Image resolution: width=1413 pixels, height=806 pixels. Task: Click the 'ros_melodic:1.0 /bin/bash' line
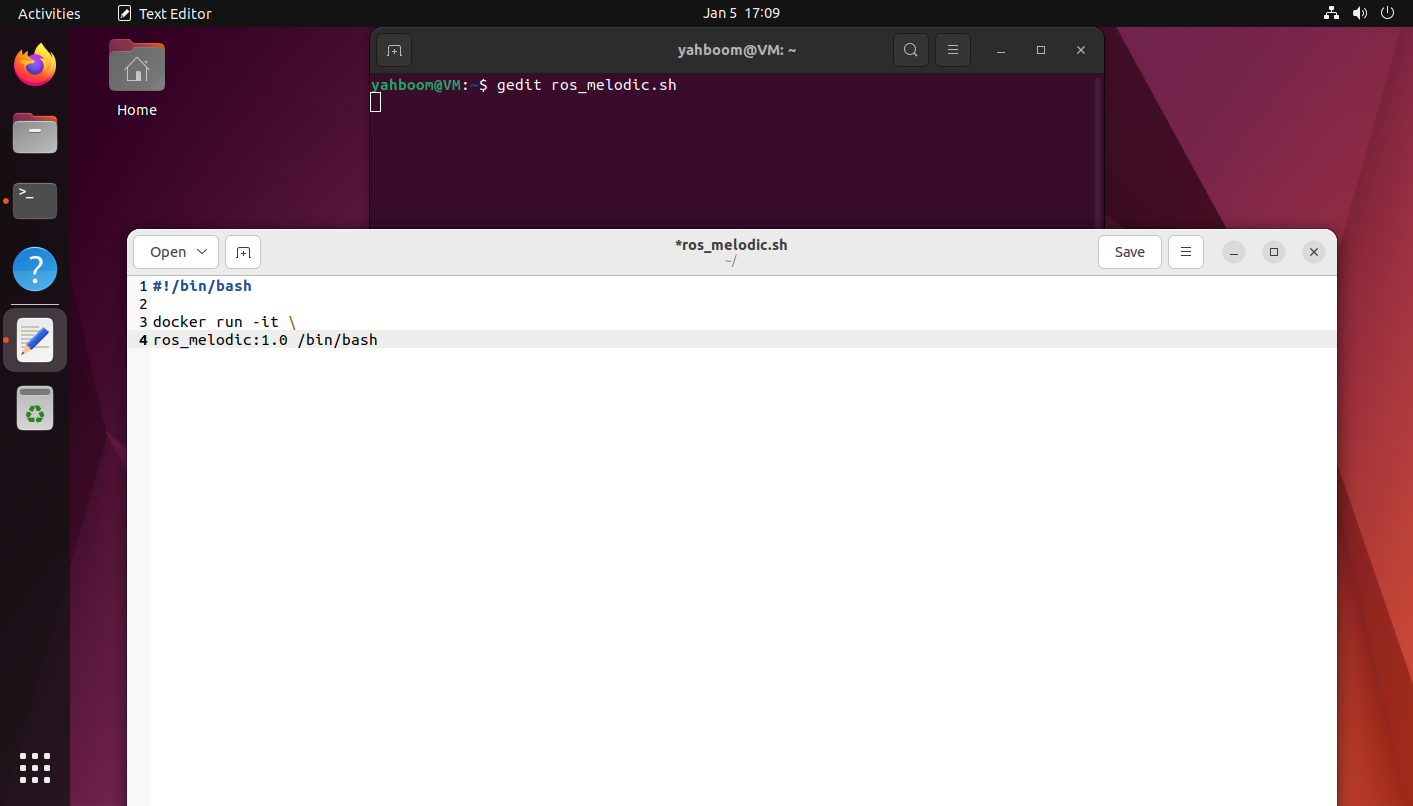265,340
